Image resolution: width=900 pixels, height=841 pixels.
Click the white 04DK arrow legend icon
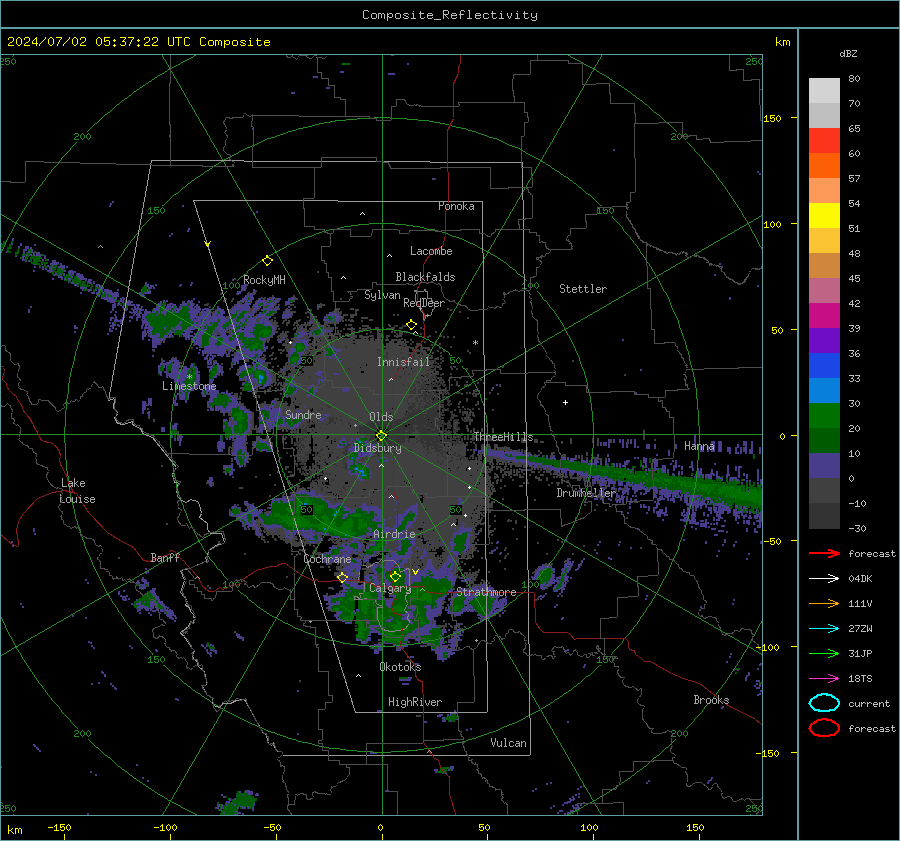pyautogui.click(x=824, y=578)
